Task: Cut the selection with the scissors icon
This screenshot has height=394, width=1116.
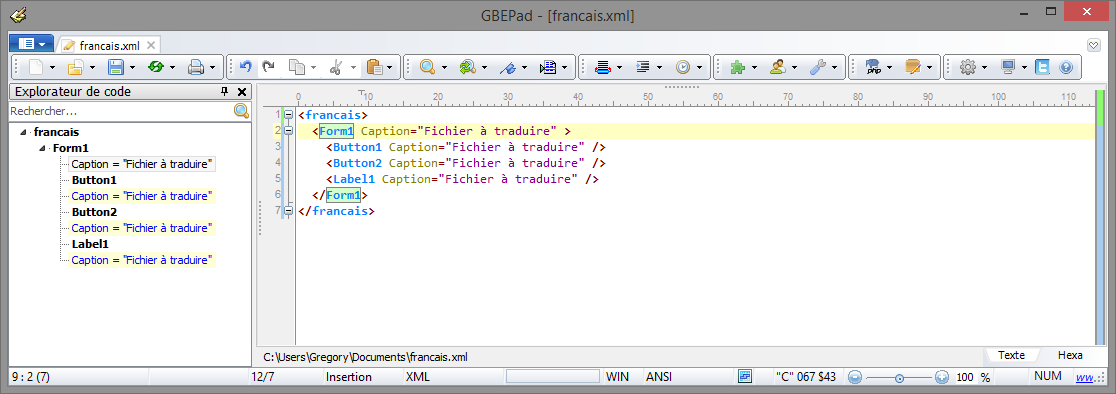Action: (336, 68)
